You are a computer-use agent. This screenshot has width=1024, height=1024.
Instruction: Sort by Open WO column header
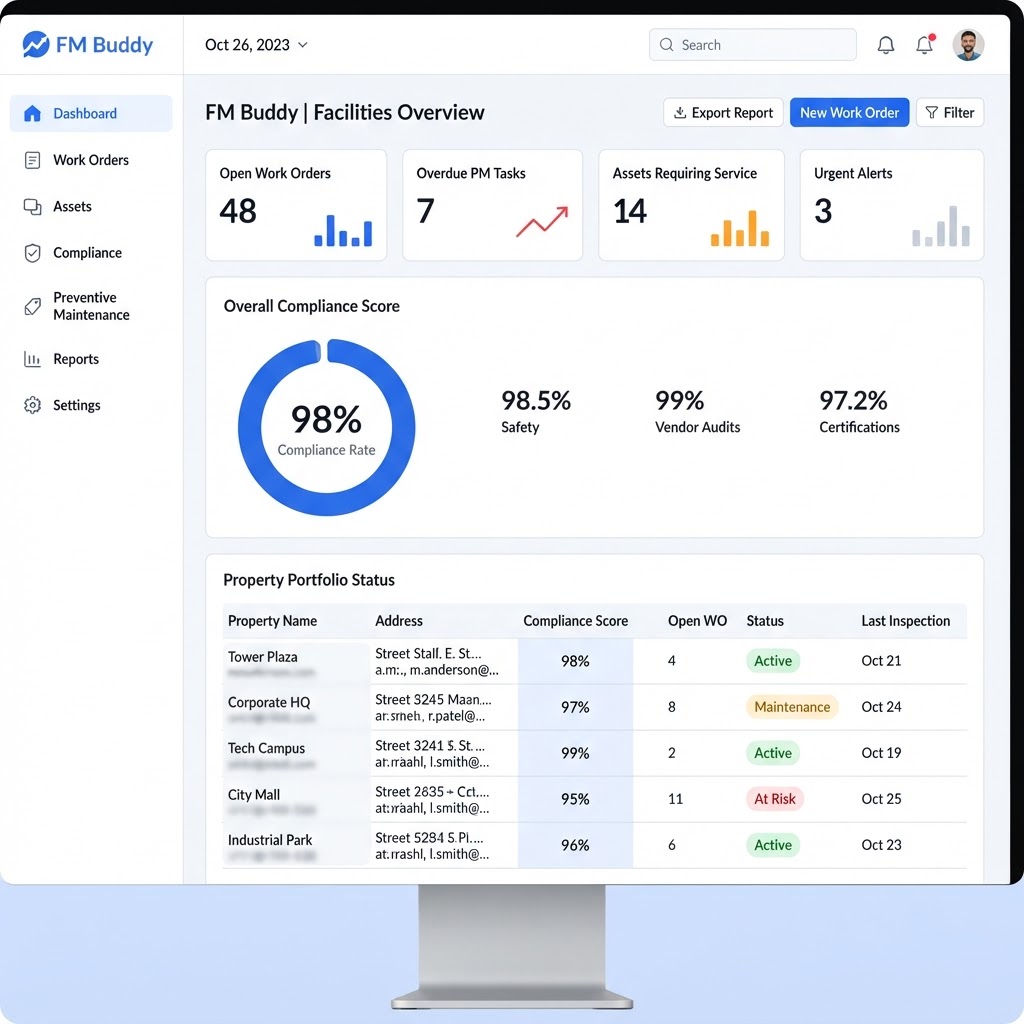pos(697,621)
